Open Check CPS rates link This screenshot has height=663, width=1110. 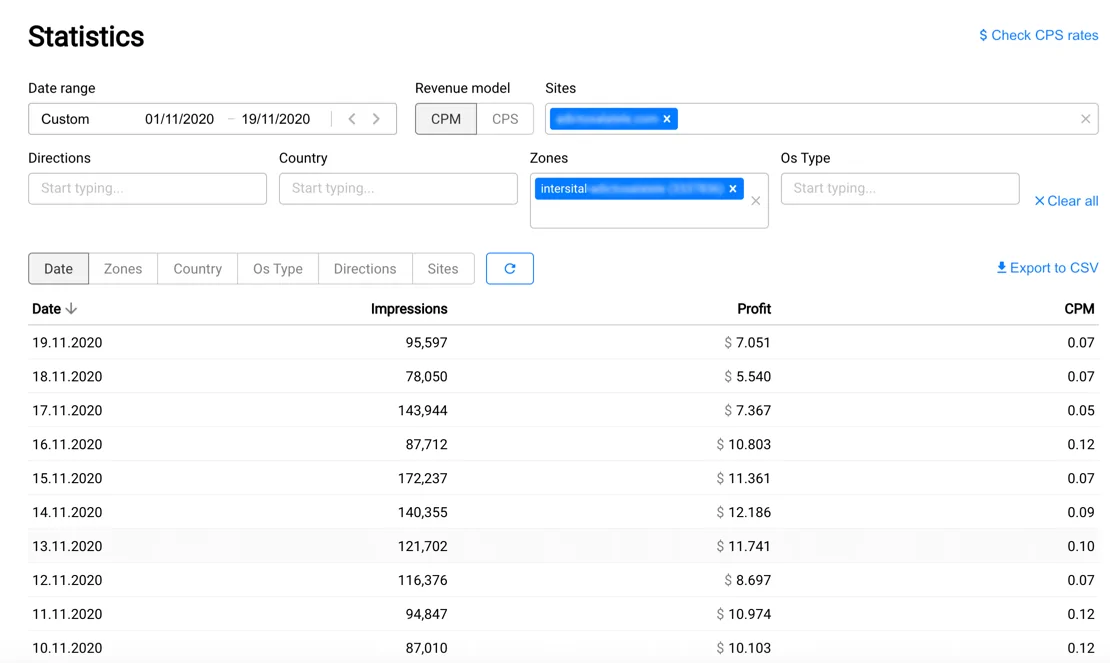[x=1038, y=35]
